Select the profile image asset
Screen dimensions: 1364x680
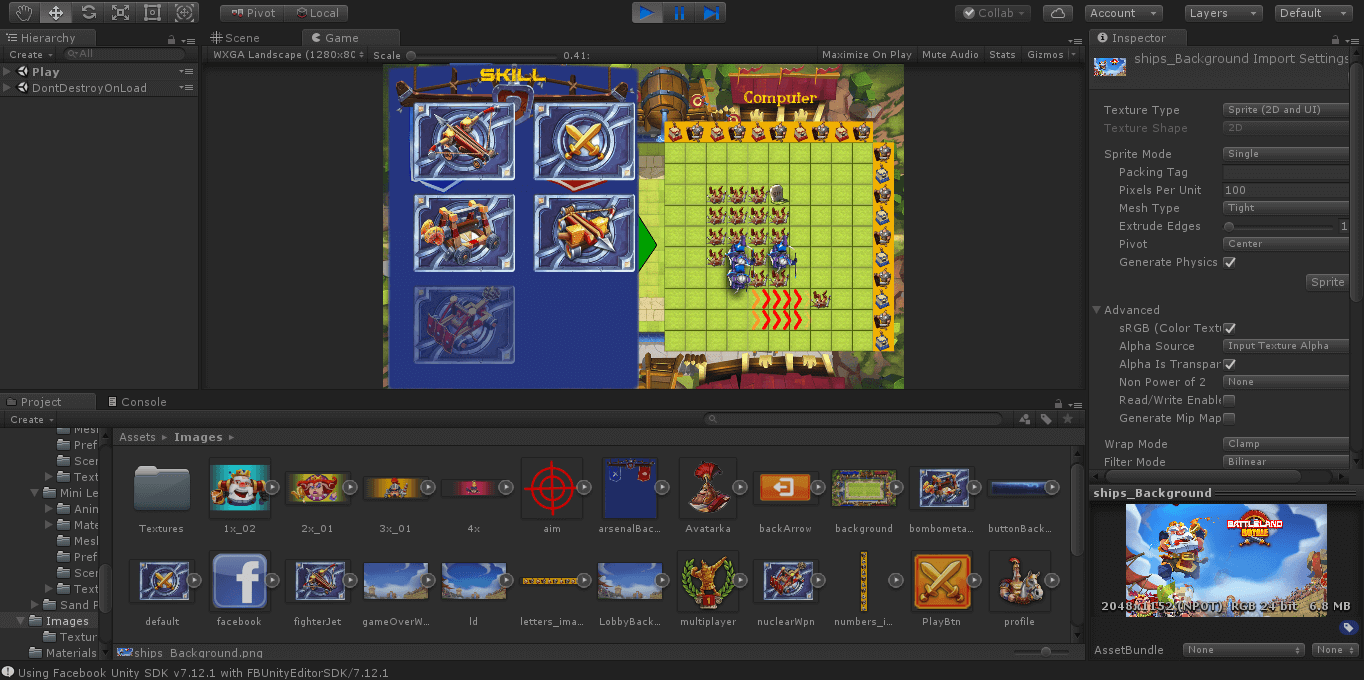[x=1020, y=580]
